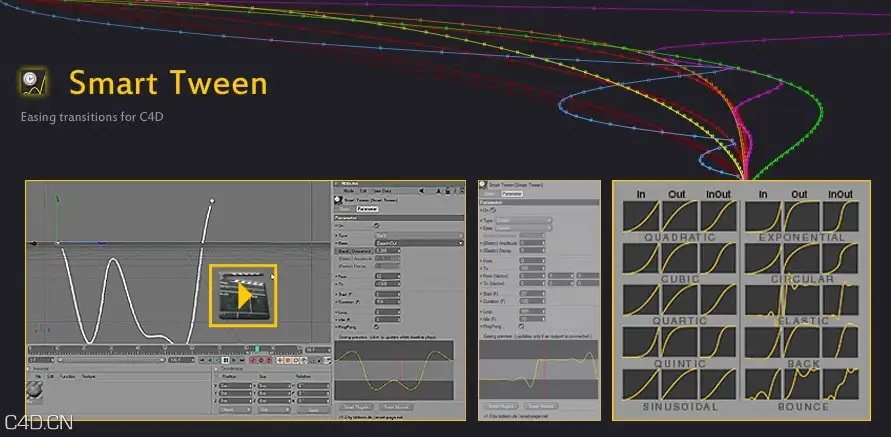Screen dimensions: 891x437
Task: Pick the Elastic In easing curve
Action: (763, 300)
